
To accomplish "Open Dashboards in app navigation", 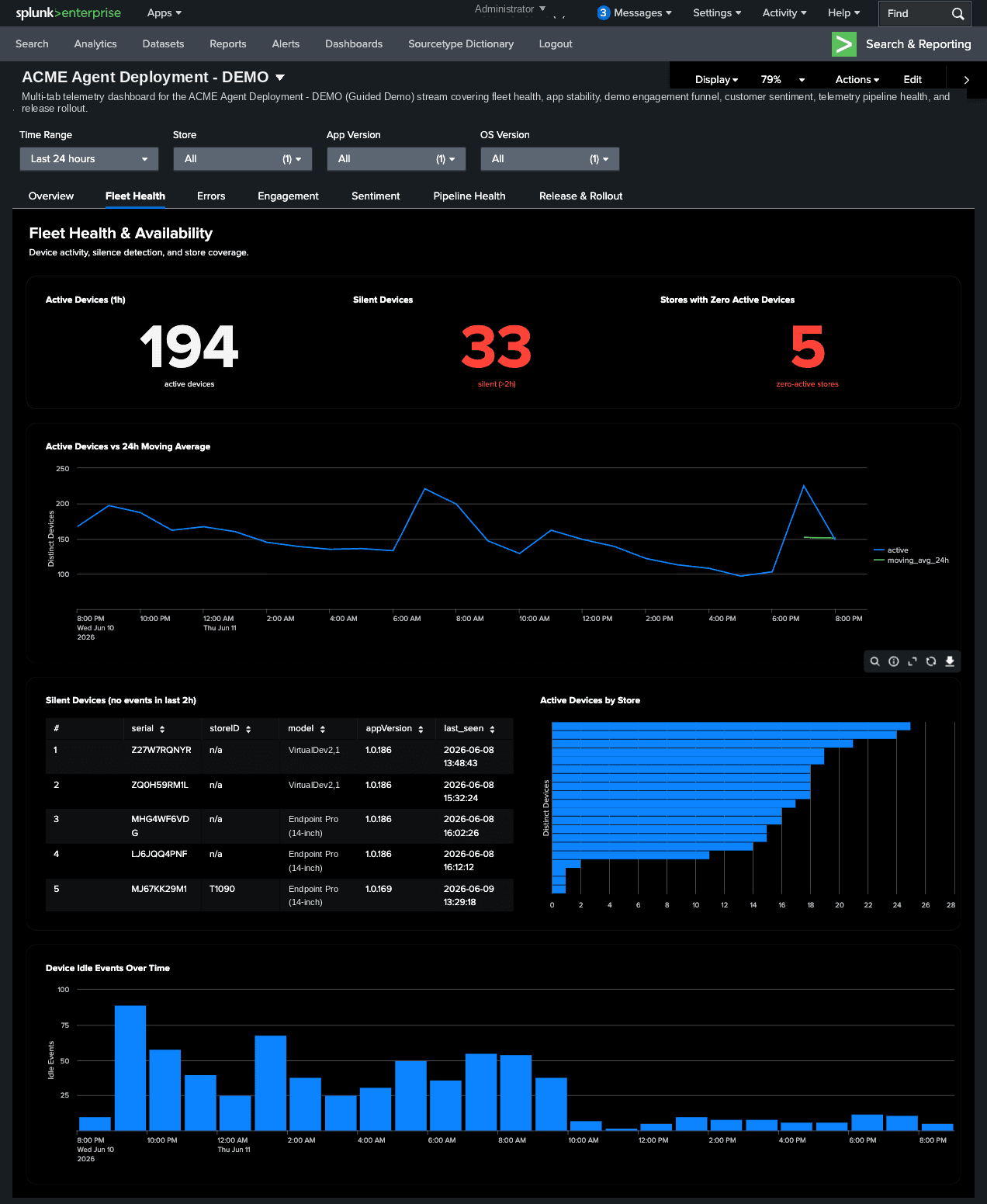I will 354,44.
